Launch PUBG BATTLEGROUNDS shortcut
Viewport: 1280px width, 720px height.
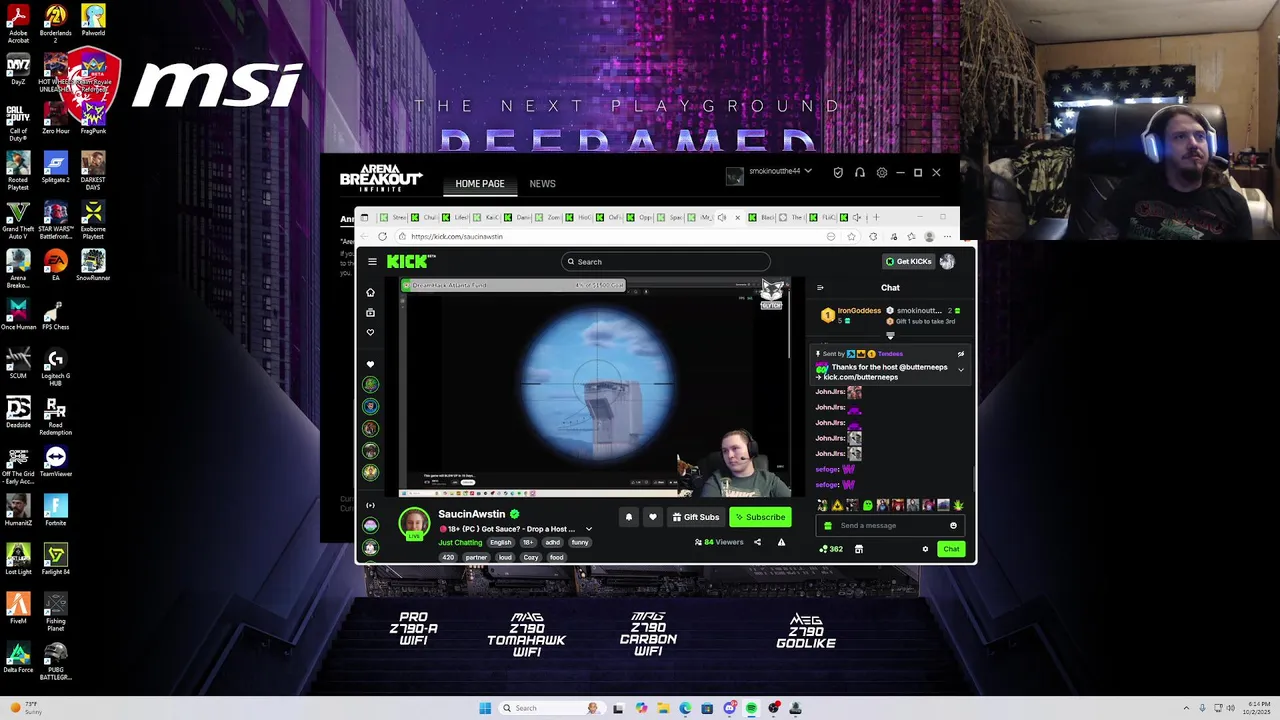click(55, 662)
